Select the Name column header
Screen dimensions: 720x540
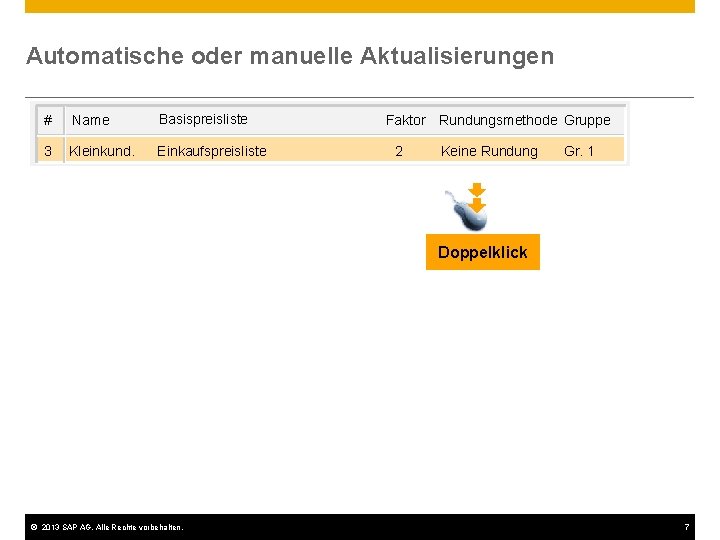pyautogui.click(x=90, y=120)
